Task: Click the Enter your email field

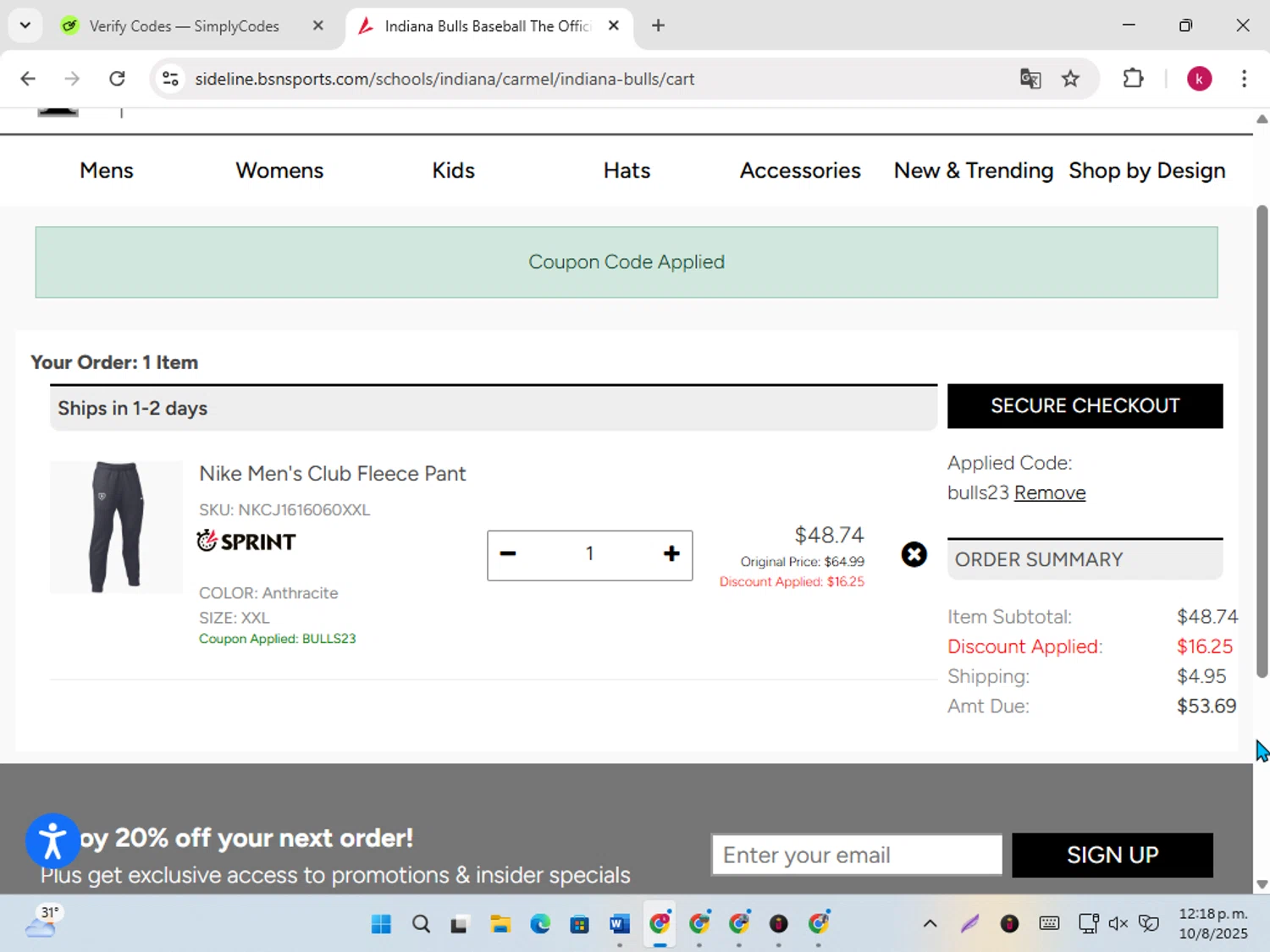Action: point(857,855)
